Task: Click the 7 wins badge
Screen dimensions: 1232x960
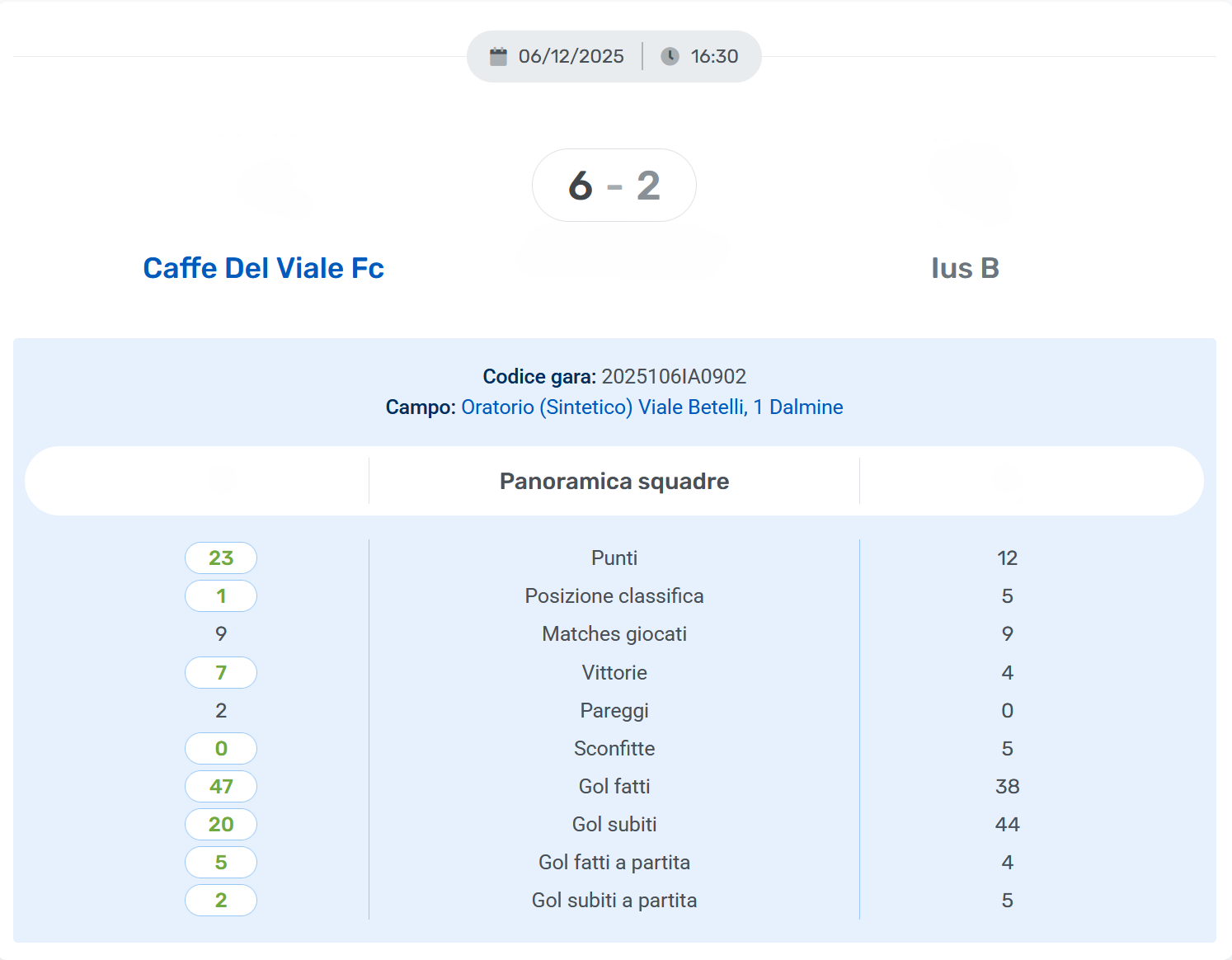Action: [x=221, y=673]
